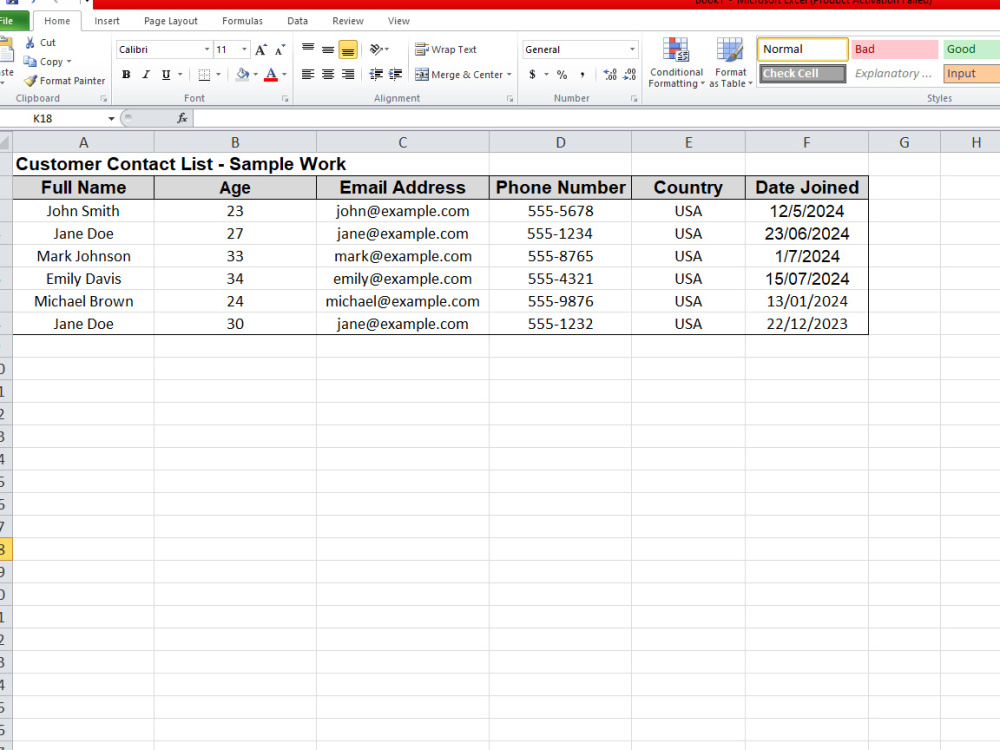
Task: Apply the Good cell style
Action: (971, 49)
